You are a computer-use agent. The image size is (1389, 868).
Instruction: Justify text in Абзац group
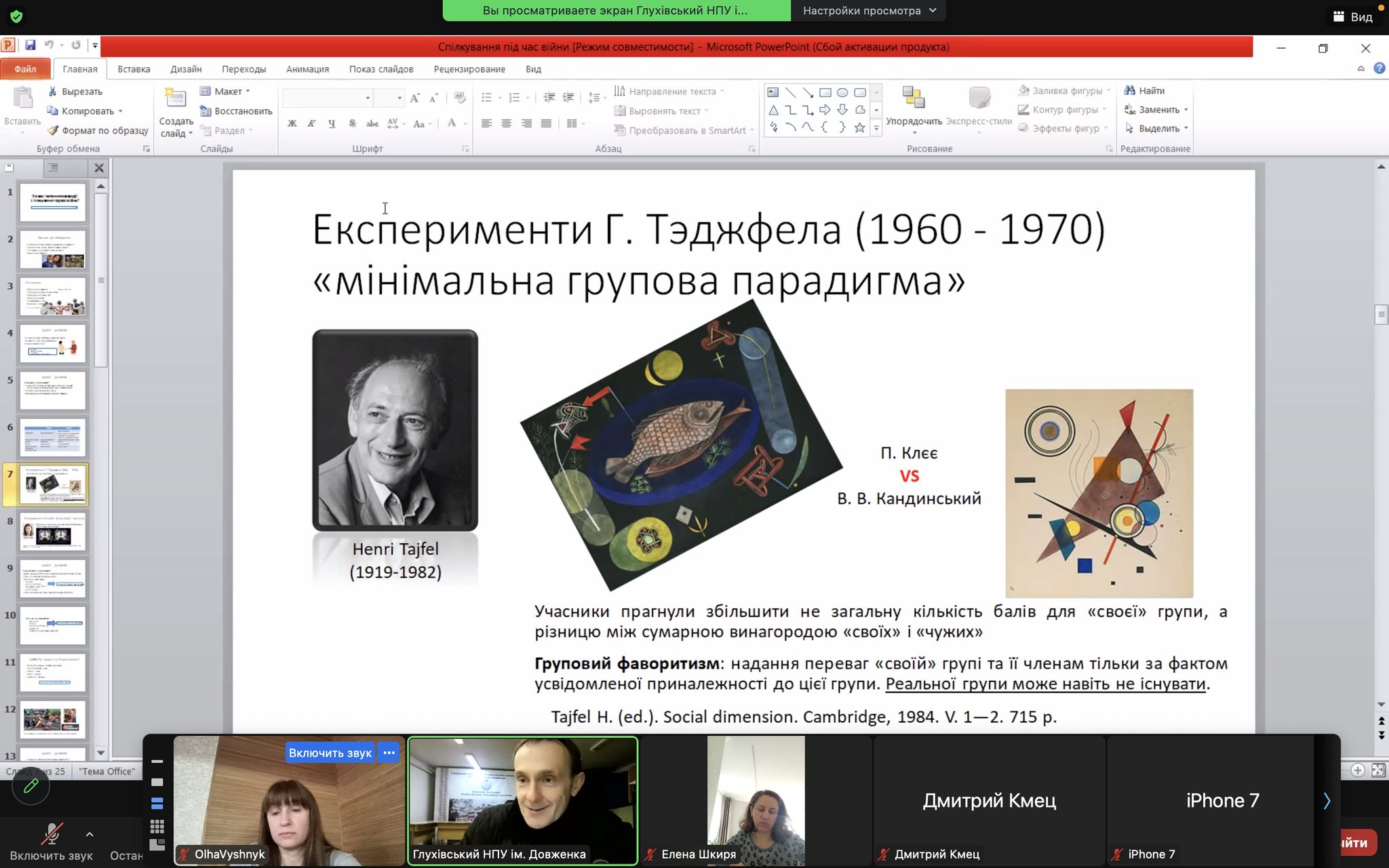[x=546, y=123]
